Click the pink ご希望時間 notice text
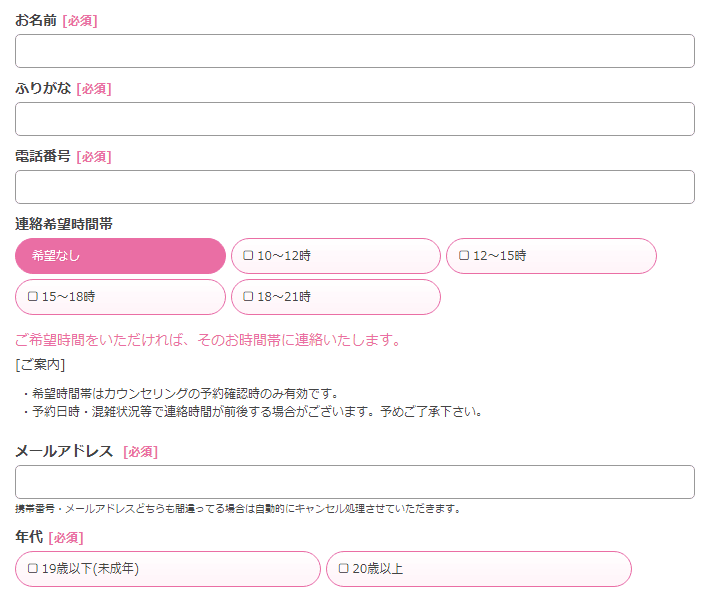 coord(208,340)
